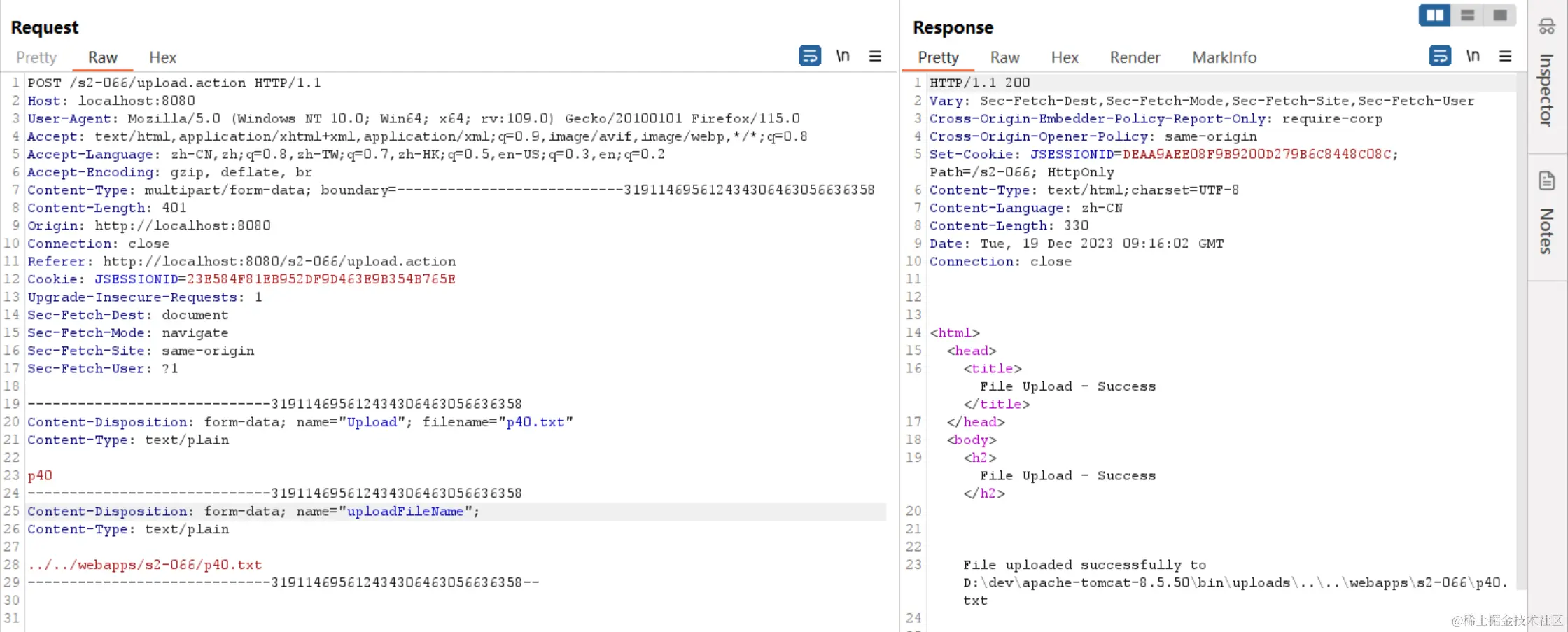Viewport: 1568px width, 632px height.
Task: Switch Response to Pretty tab
Action: click(x=938, y=57)
